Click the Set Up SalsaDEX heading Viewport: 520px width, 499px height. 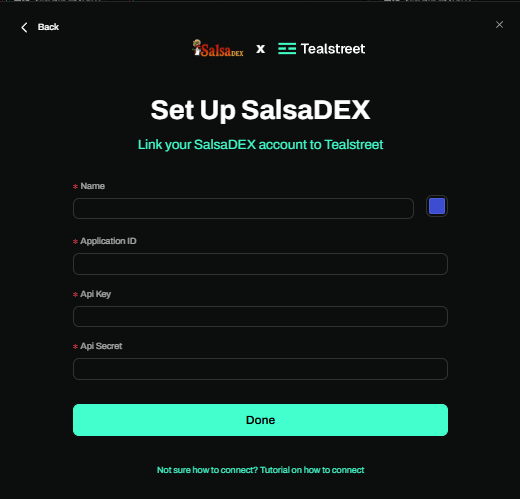[x=260, y=110]
